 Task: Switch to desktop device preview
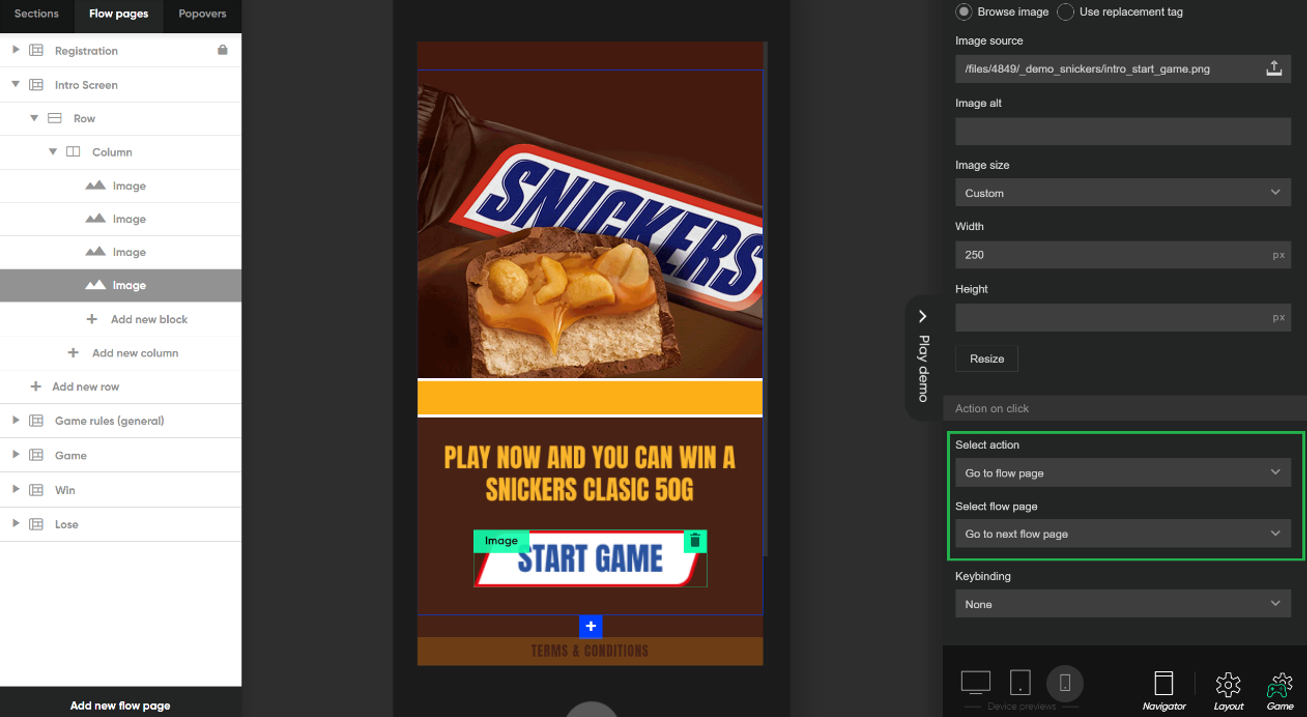tap(976, 683)
